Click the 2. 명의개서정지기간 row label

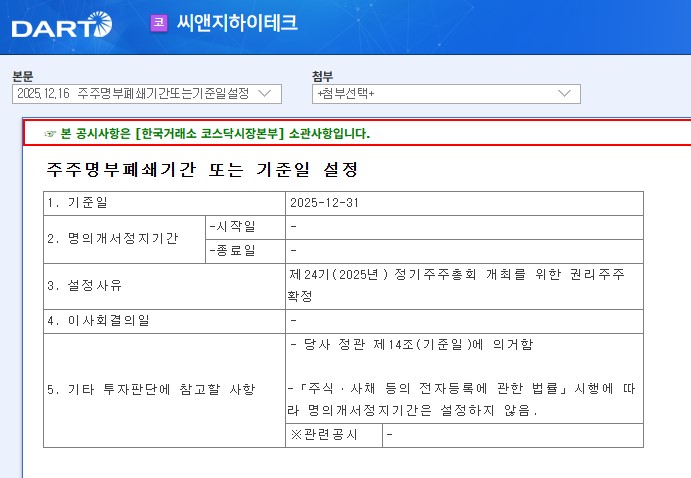point(112,238)
